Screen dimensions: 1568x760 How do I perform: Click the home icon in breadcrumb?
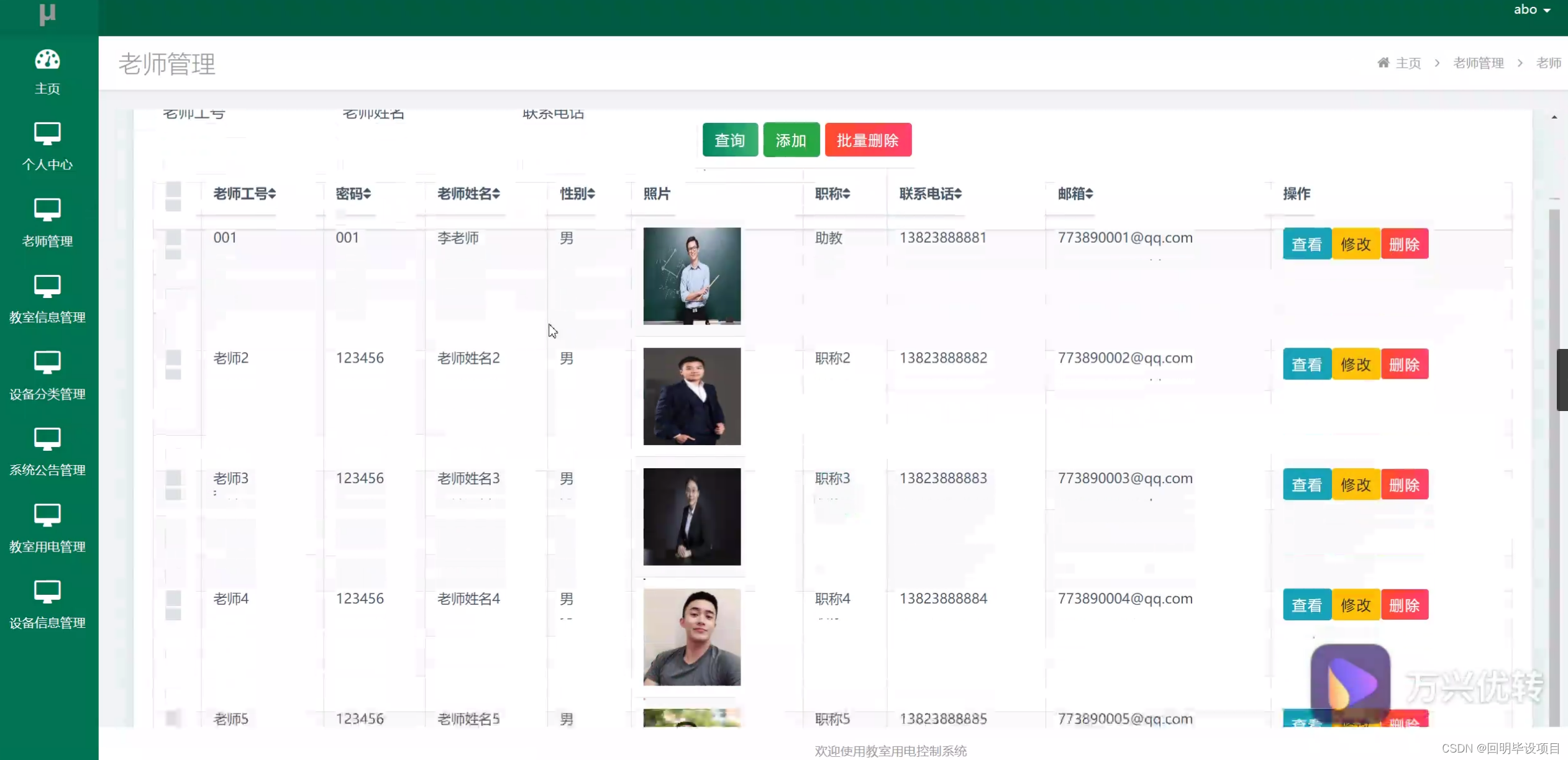coord(1383,63)
